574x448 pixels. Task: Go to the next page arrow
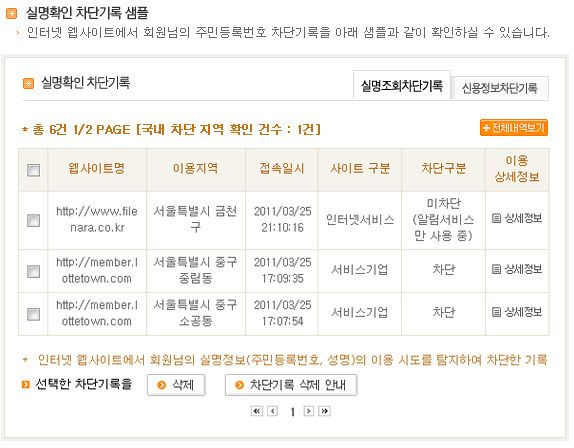(x=309, y=411)
